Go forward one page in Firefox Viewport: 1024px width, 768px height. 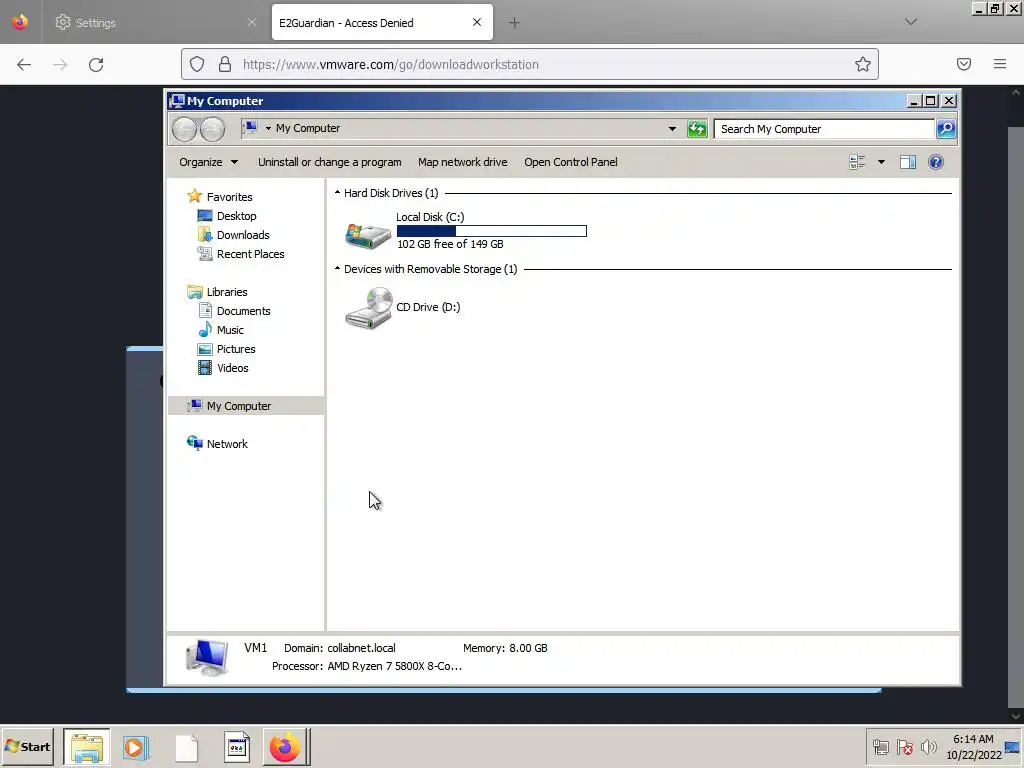[x=60, y=64]
